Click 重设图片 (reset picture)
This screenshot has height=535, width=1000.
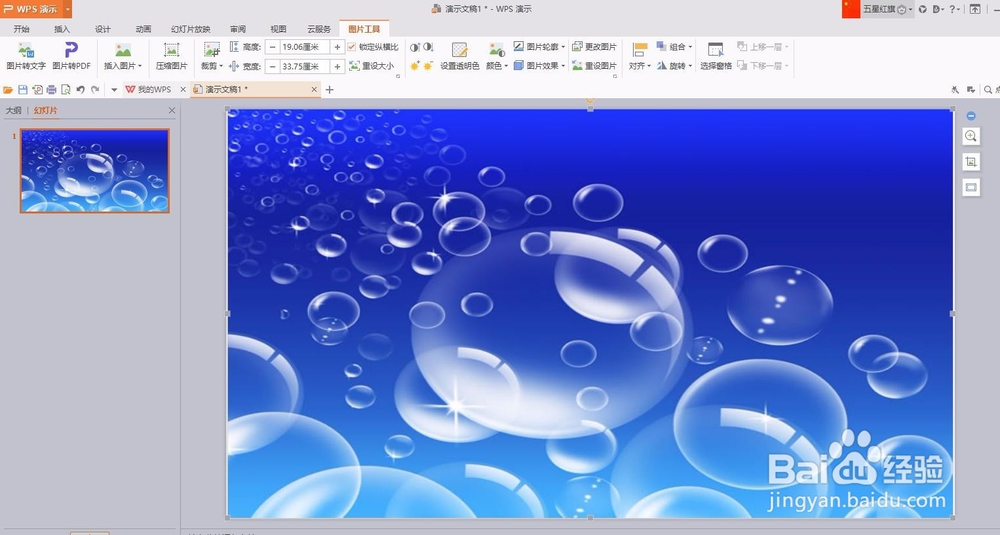pos(594,66)
